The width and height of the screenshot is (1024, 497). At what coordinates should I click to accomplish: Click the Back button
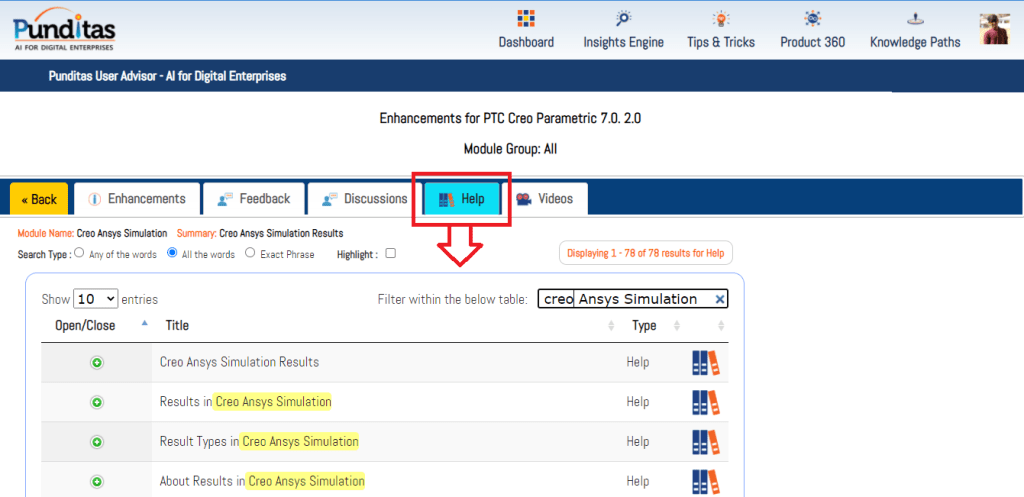[39, 199]
